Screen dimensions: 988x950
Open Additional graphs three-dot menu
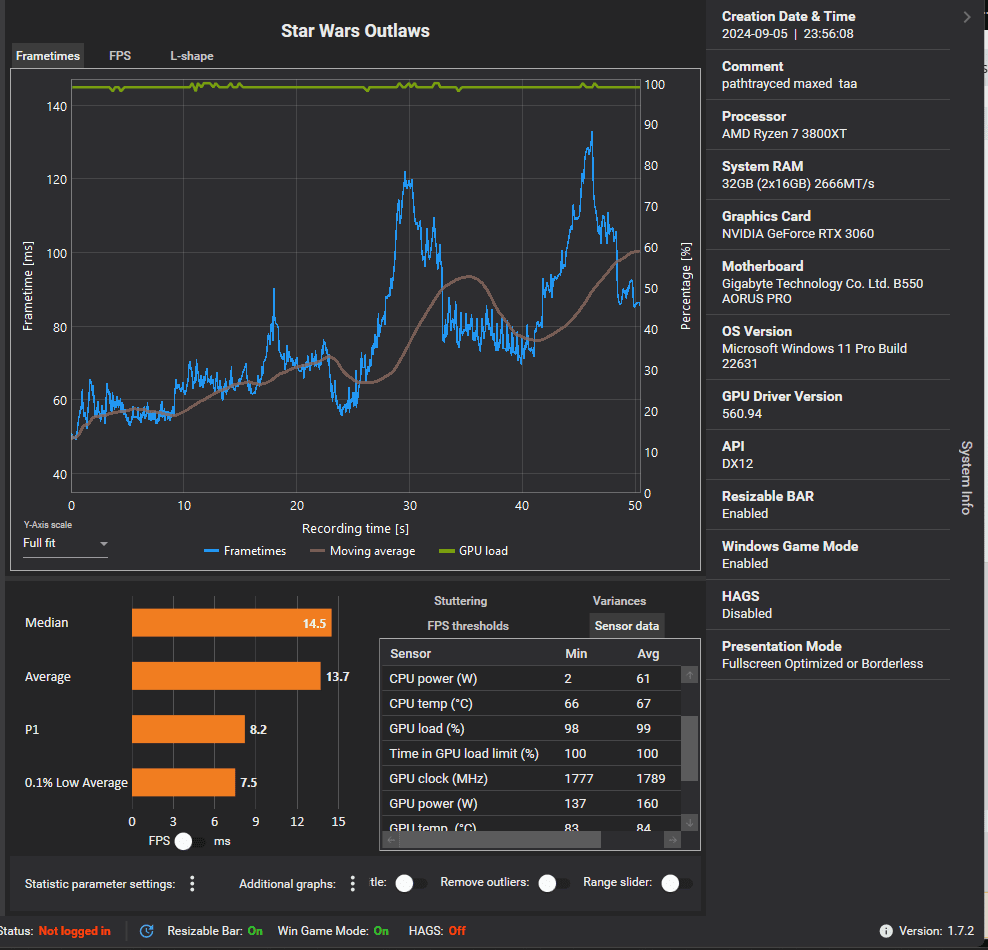click(x=352, y=884)
